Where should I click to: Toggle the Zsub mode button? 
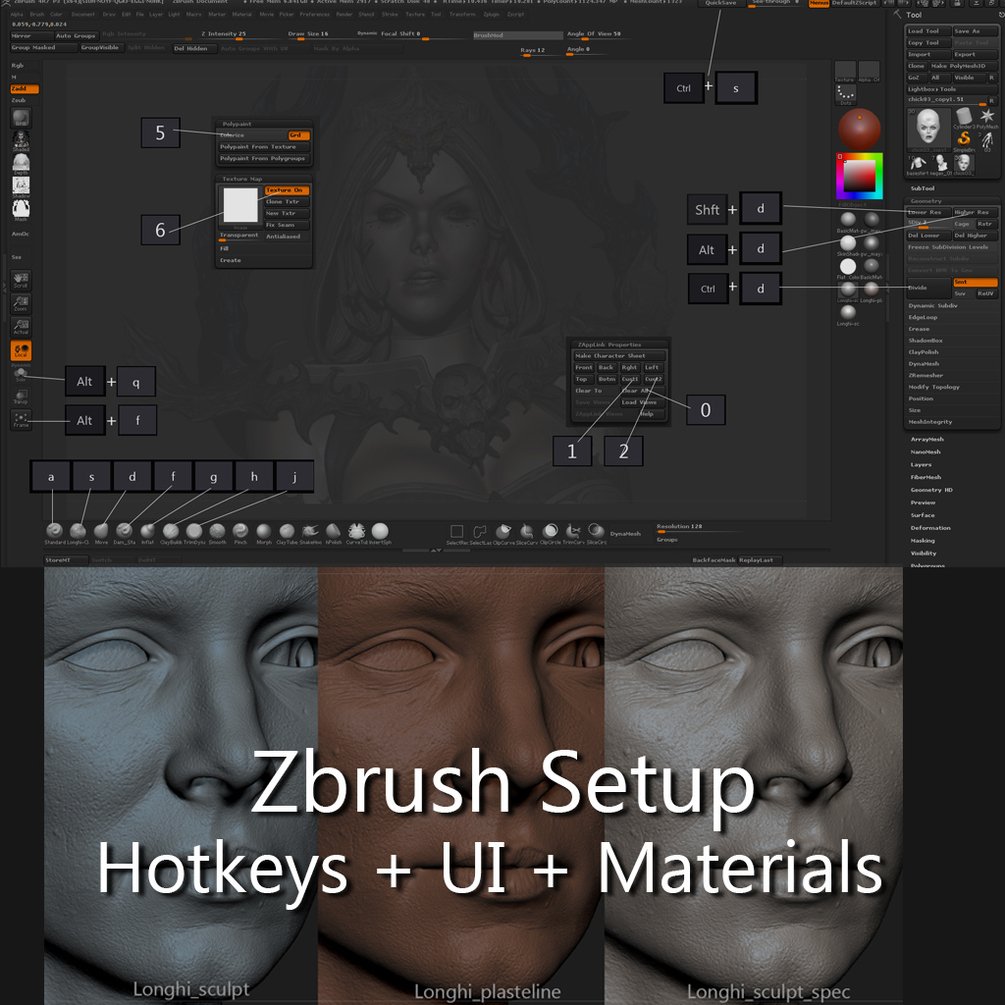coord(19,100)
